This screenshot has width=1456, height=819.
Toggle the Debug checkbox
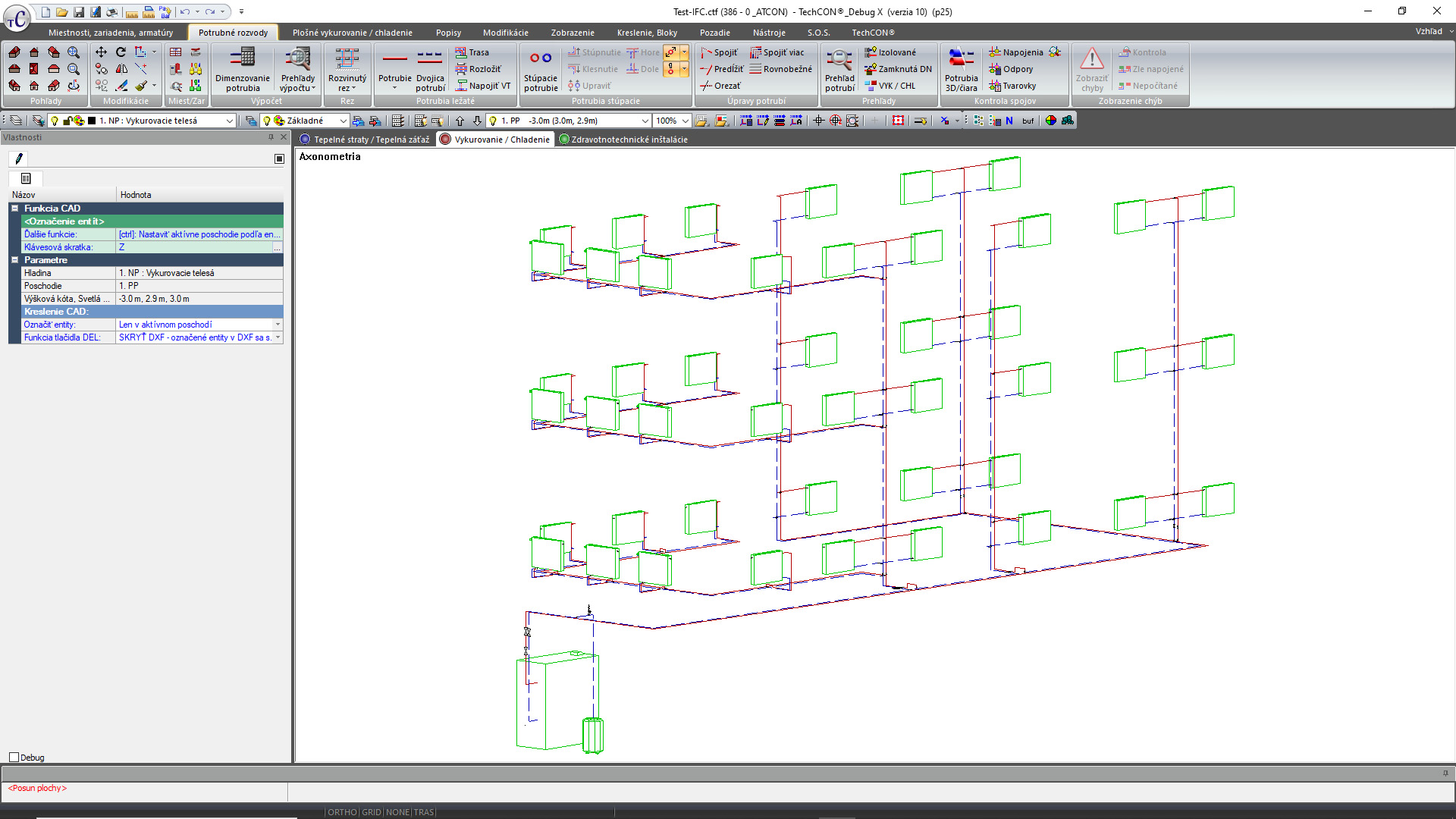(x=14, y=757)
